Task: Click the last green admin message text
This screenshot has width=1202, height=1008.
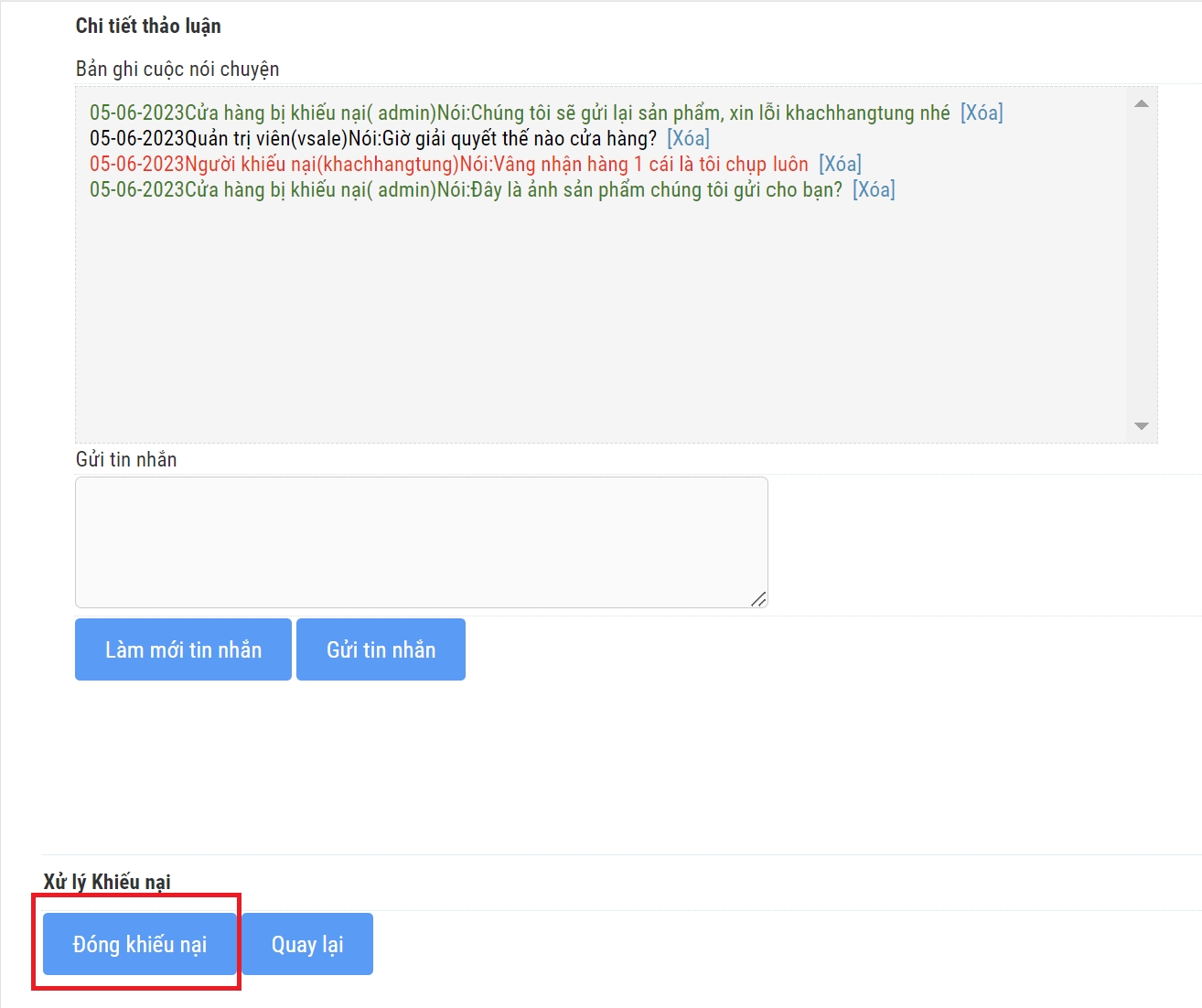Action: click(x=465, y=190)
